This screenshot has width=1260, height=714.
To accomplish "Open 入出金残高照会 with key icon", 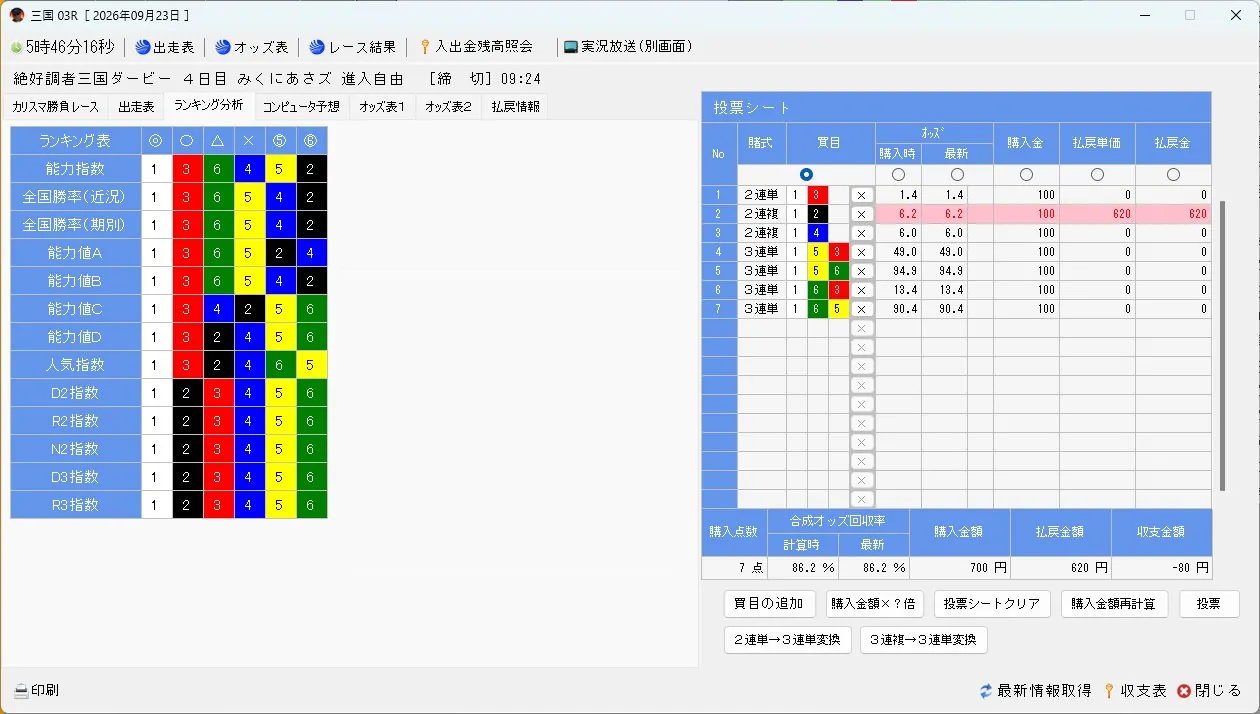I will tap(476, 47).
